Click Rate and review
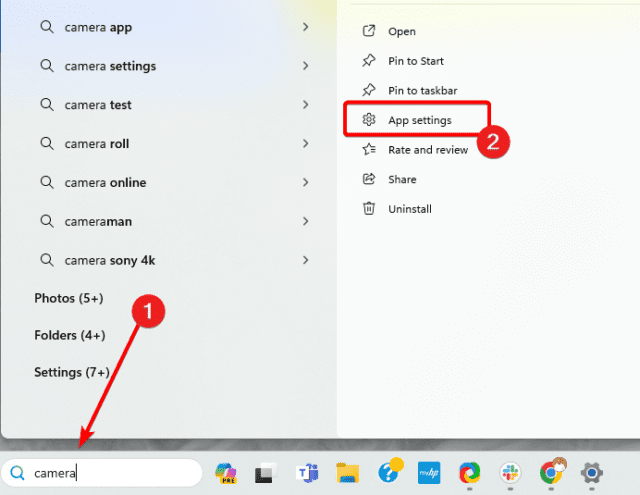The image size is (640, 495). [x=428, y=149]
